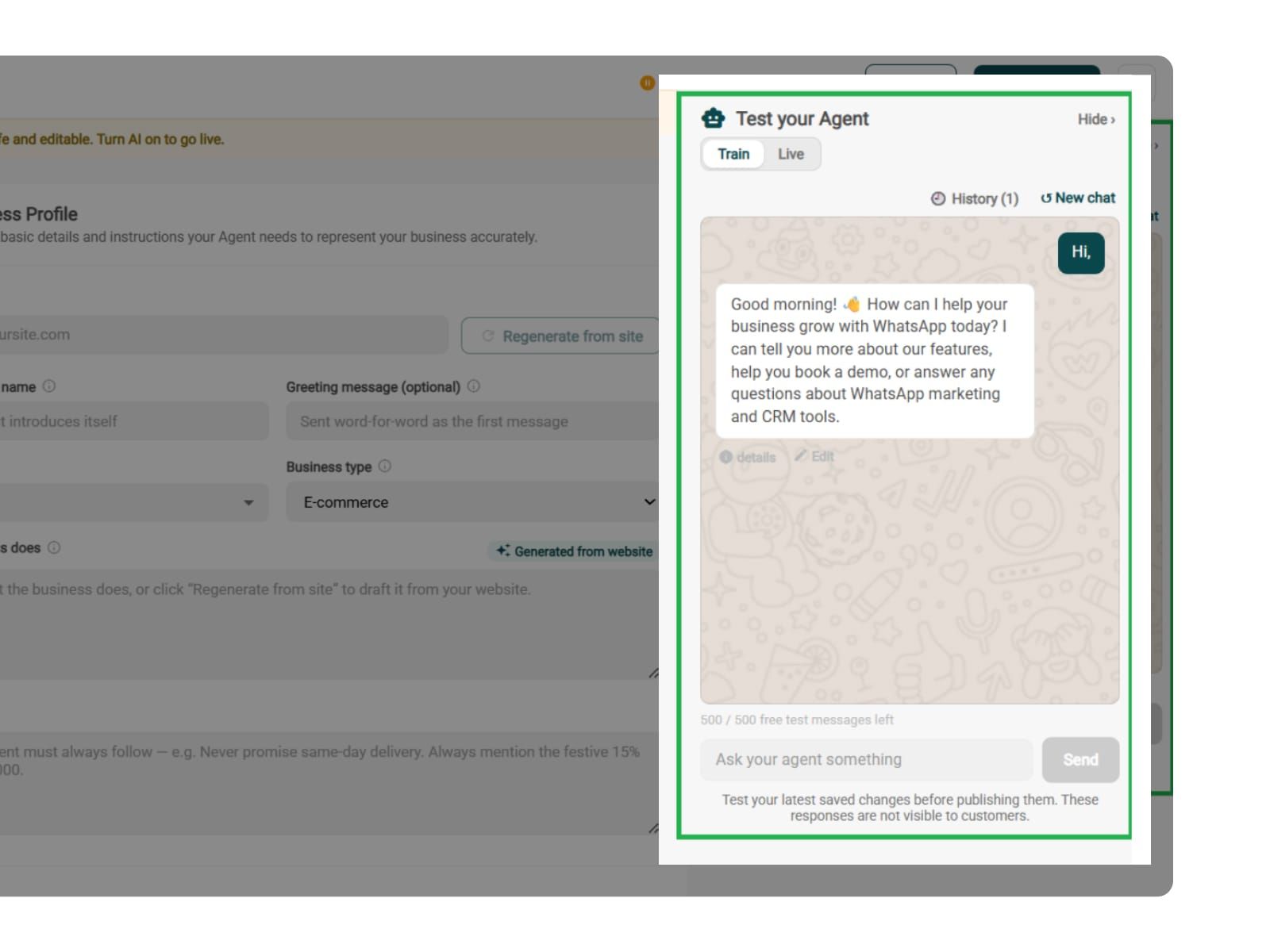Click info icon next to Greeting message
1270x952 pixels.
[474, 386]
